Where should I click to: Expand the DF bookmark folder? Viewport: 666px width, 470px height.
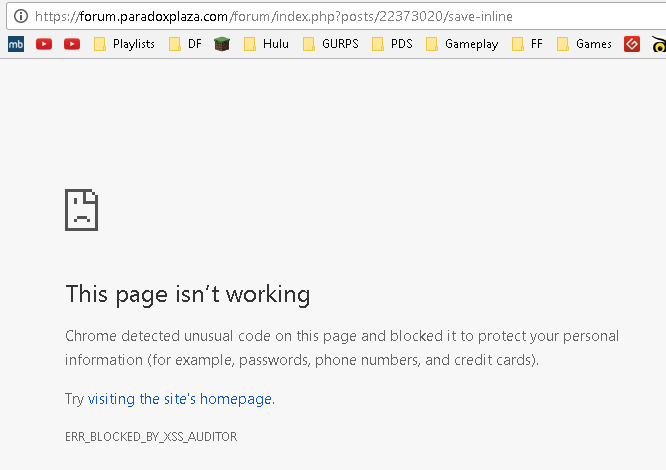click(185, 44)
